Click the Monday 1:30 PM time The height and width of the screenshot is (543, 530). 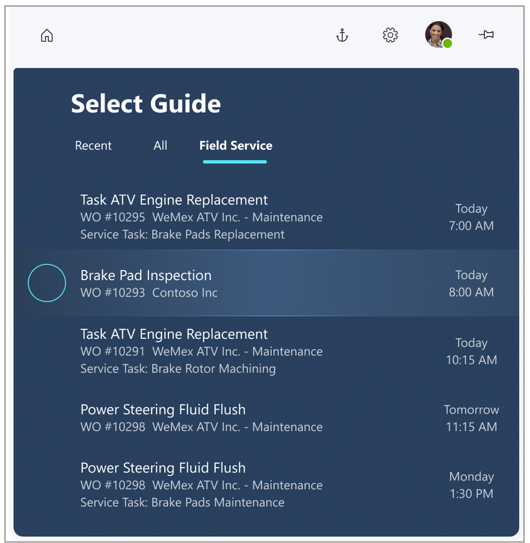tap(471, 485)
